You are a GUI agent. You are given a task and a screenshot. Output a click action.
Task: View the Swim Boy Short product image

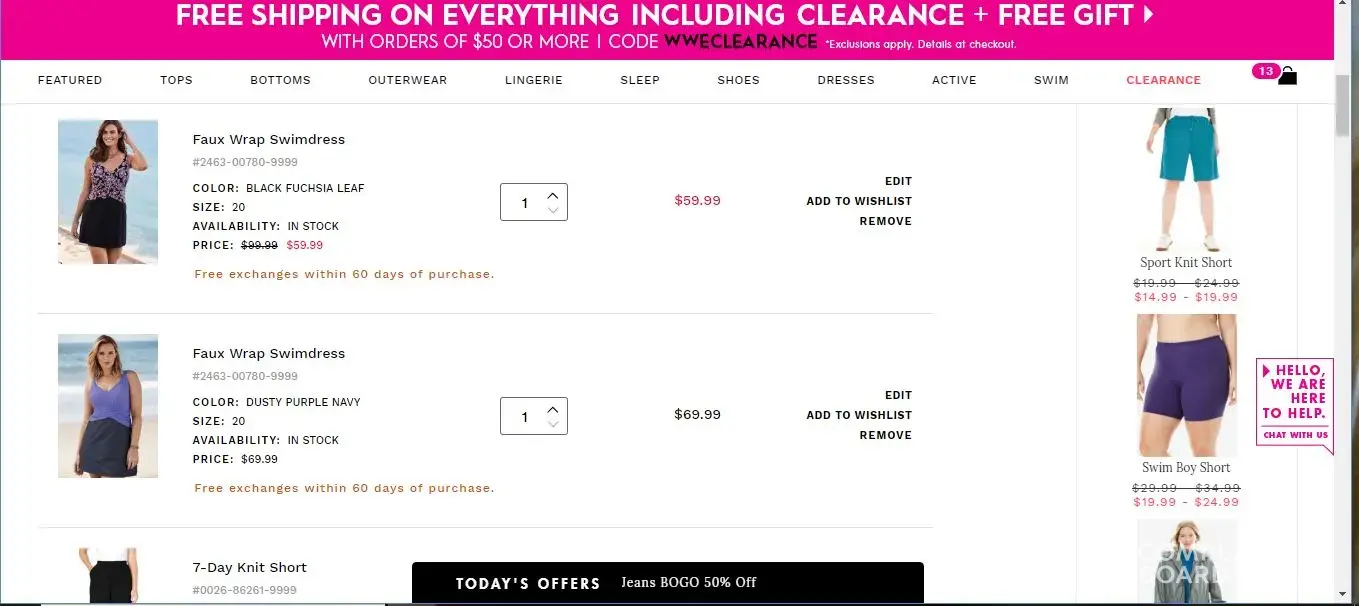[x=1187, y=385]
